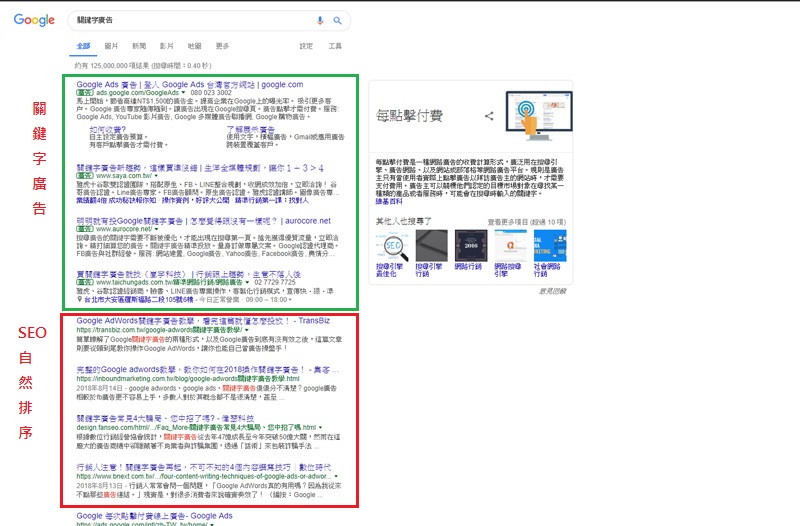The image size is (800, 526).
Task: Open the 行銷人注意 bnext result title
Action: [x=204, y=467]
